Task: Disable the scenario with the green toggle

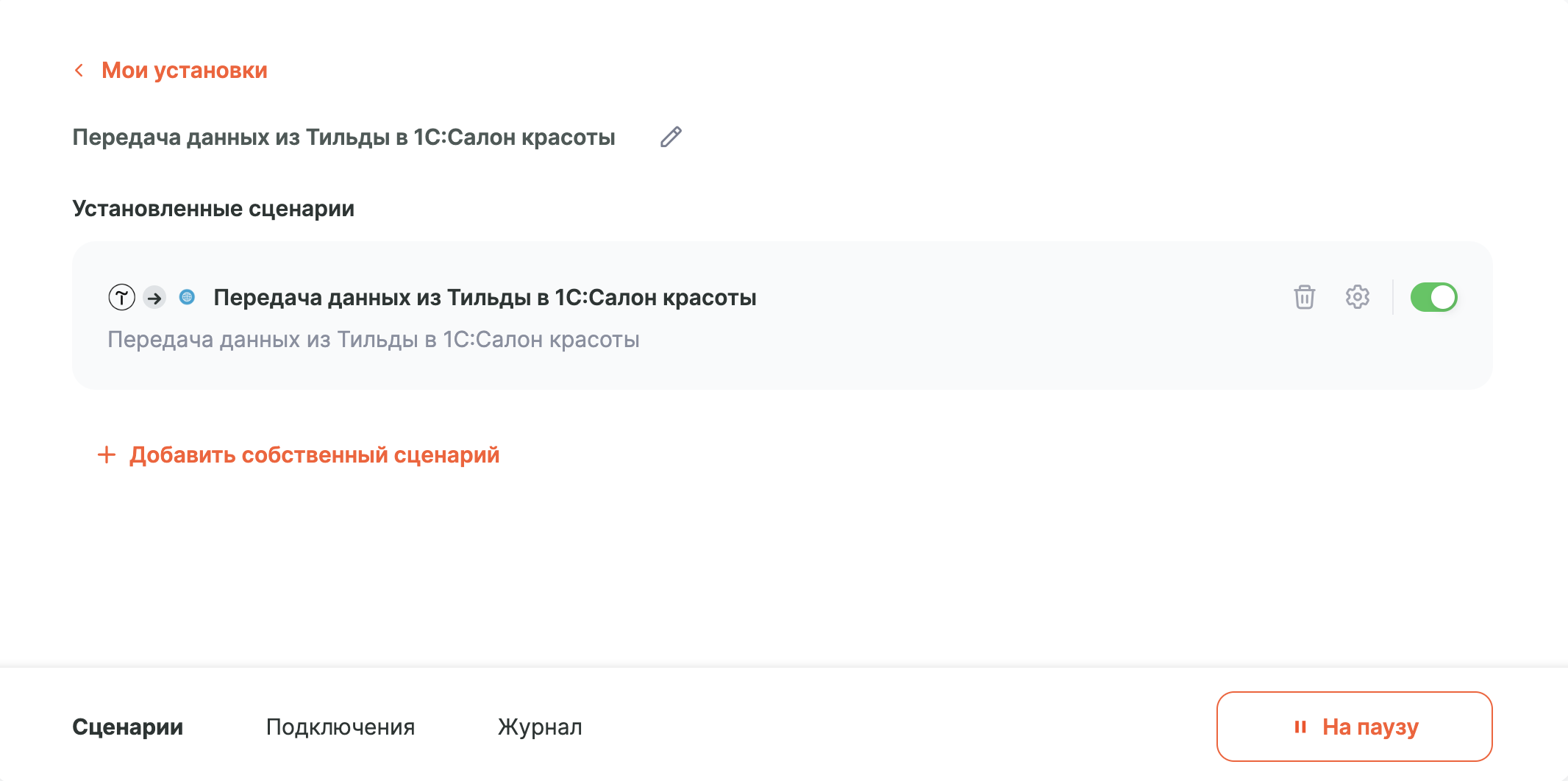Action: click(x=1433, y=297)
